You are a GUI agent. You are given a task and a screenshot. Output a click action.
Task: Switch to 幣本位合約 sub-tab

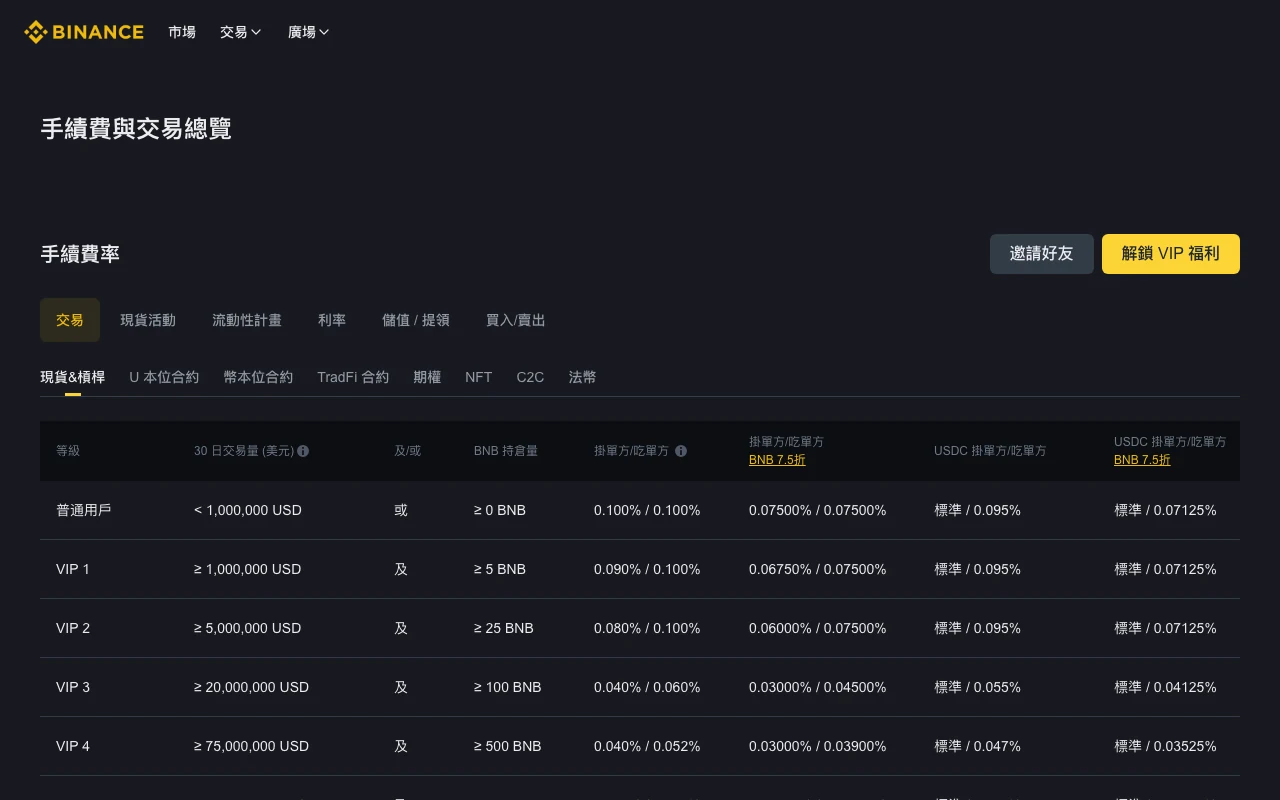tap(258, 377)
